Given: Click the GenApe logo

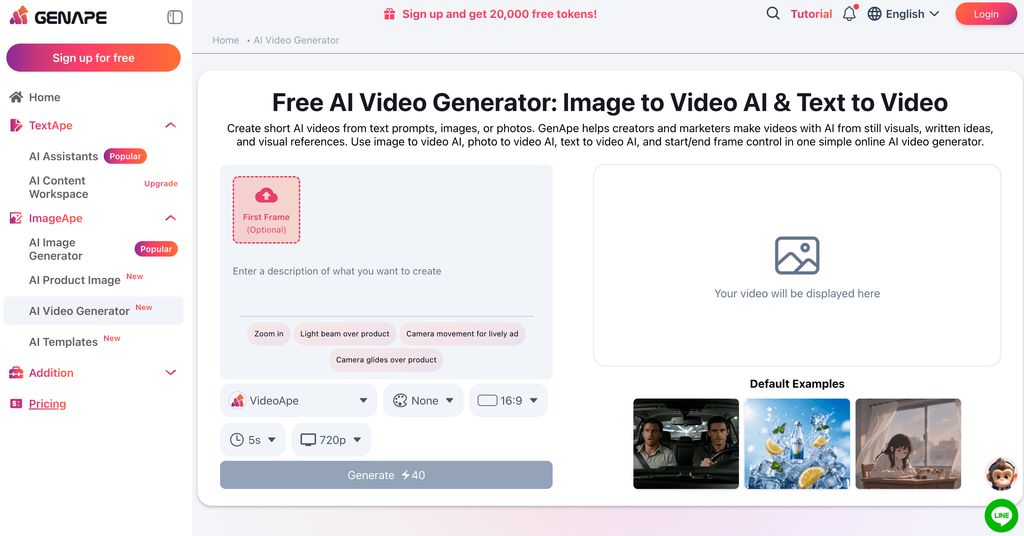Looking at the screenshot, I should point(58,16).
